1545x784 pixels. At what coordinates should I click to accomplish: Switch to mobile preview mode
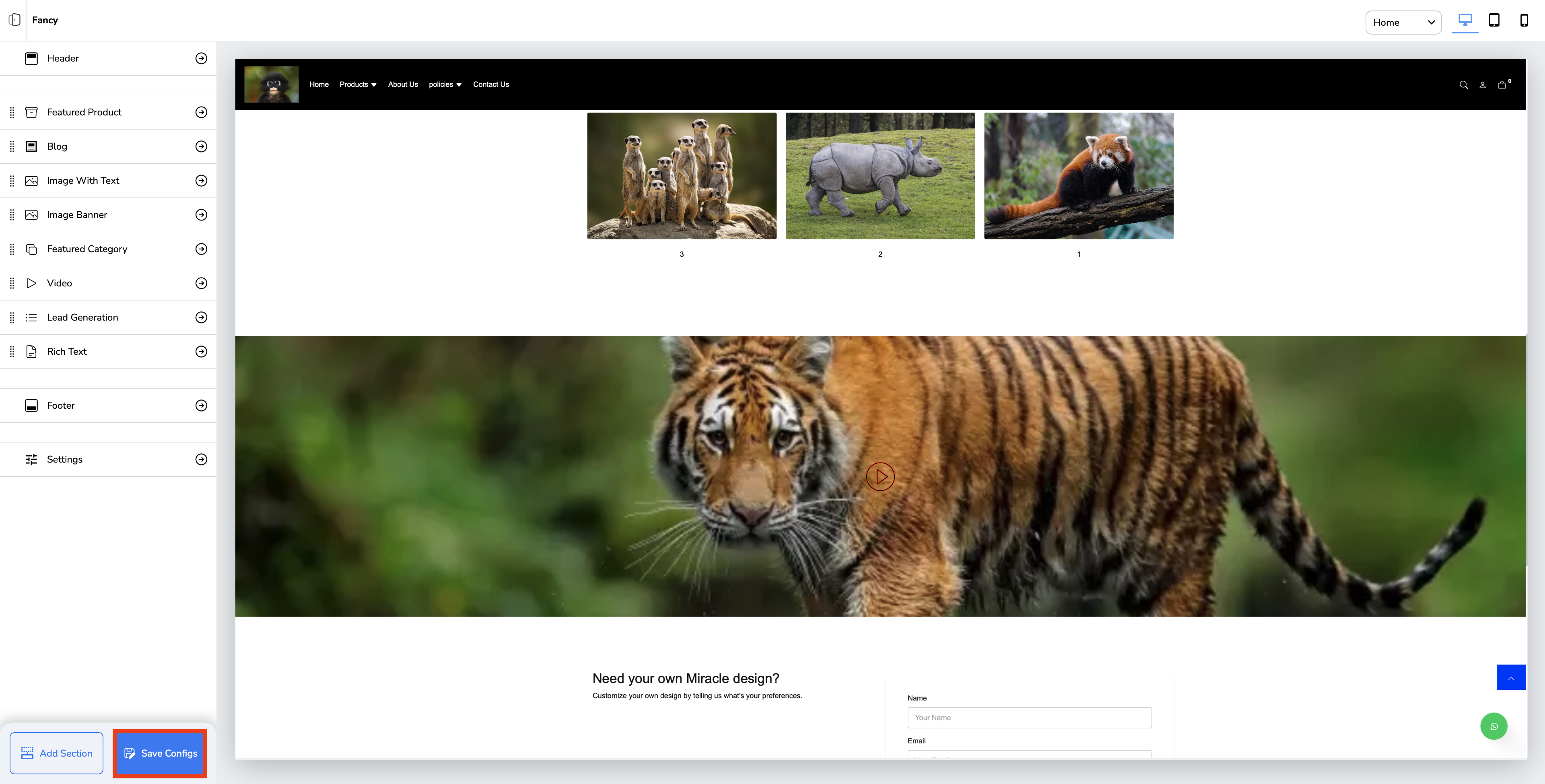[x=1523, y=21]
